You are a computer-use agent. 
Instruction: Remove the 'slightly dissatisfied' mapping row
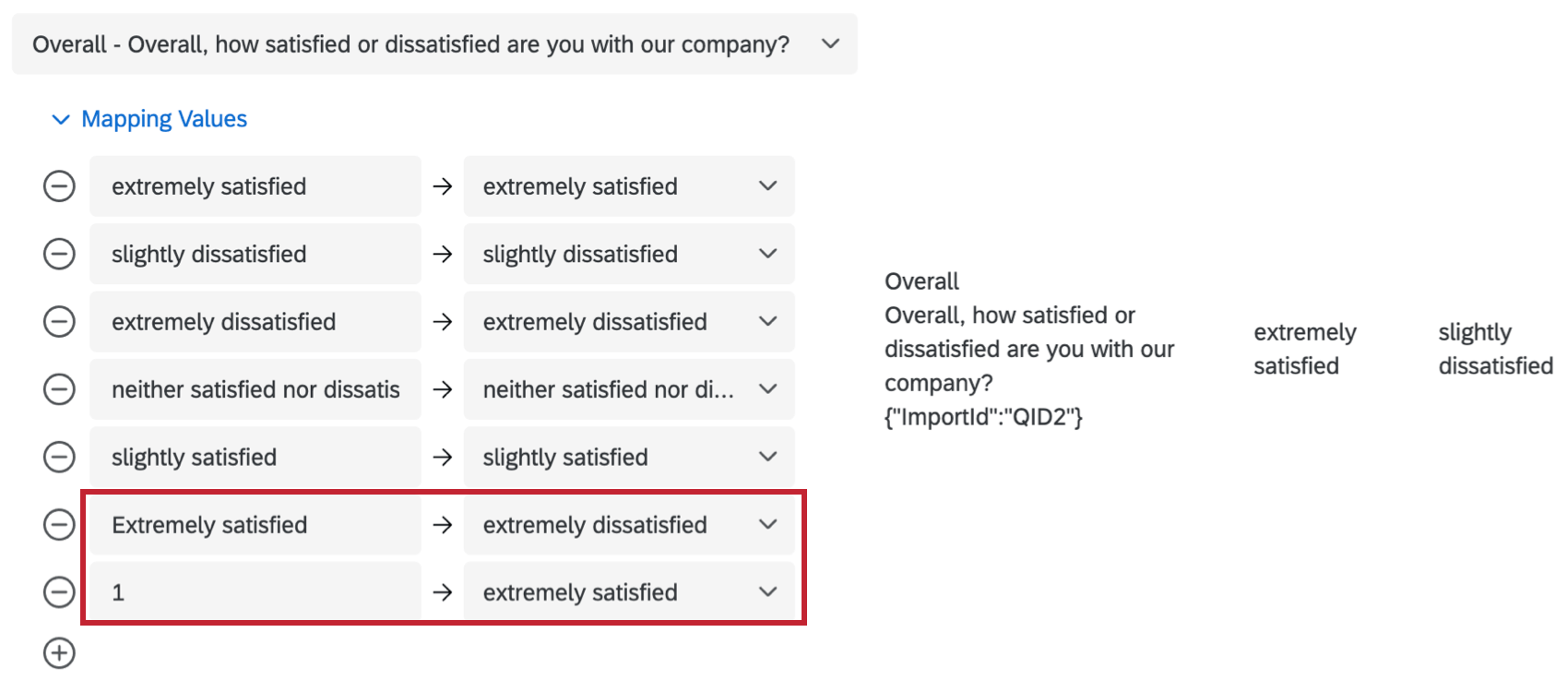(59, 254)
